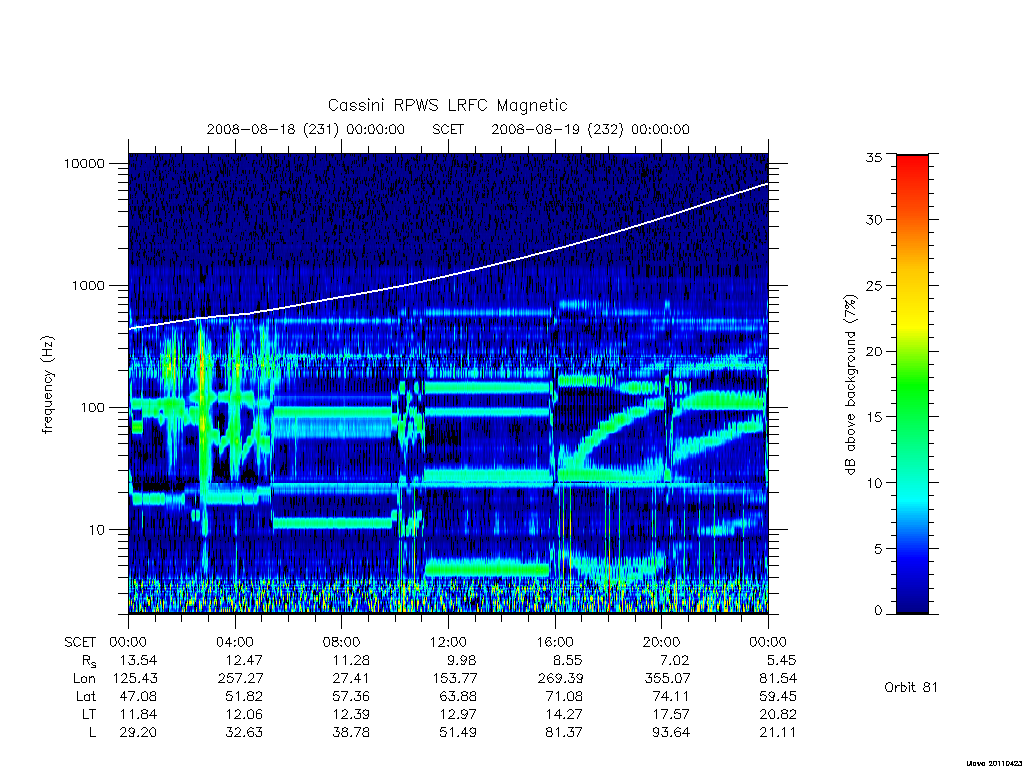
Task: Click the Rs value '13.54'
Action: point(138,660)
